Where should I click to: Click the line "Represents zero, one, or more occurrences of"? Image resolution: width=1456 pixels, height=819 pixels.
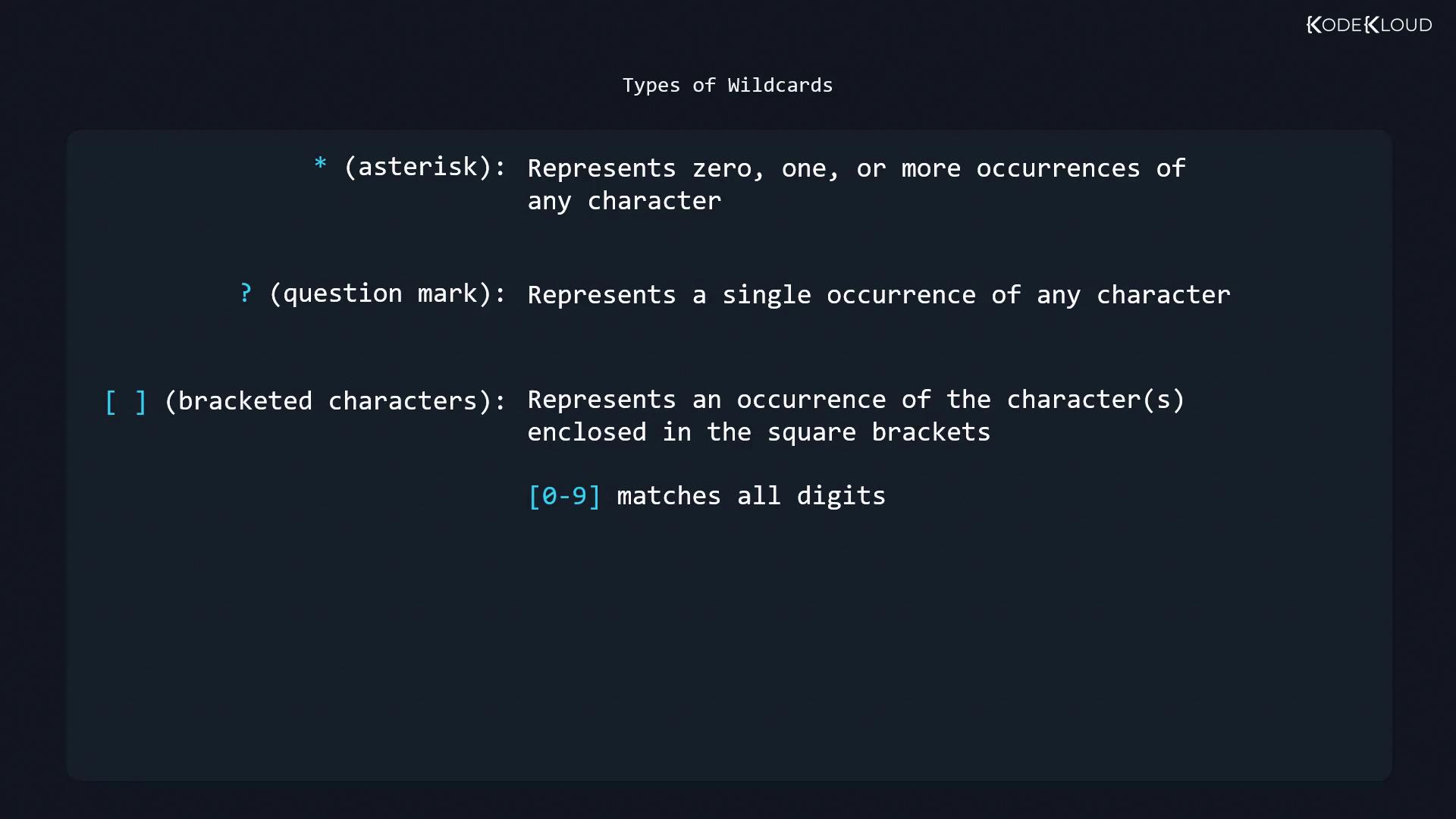point(856,168)
